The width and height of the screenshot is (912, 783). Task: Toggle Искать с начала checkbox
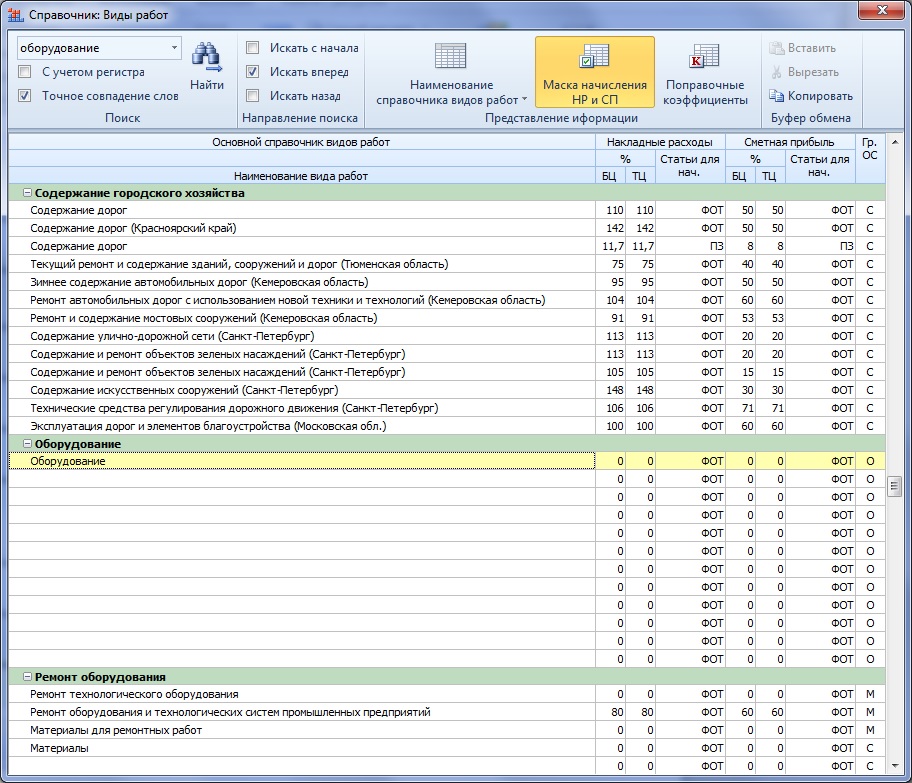(253, 48)
